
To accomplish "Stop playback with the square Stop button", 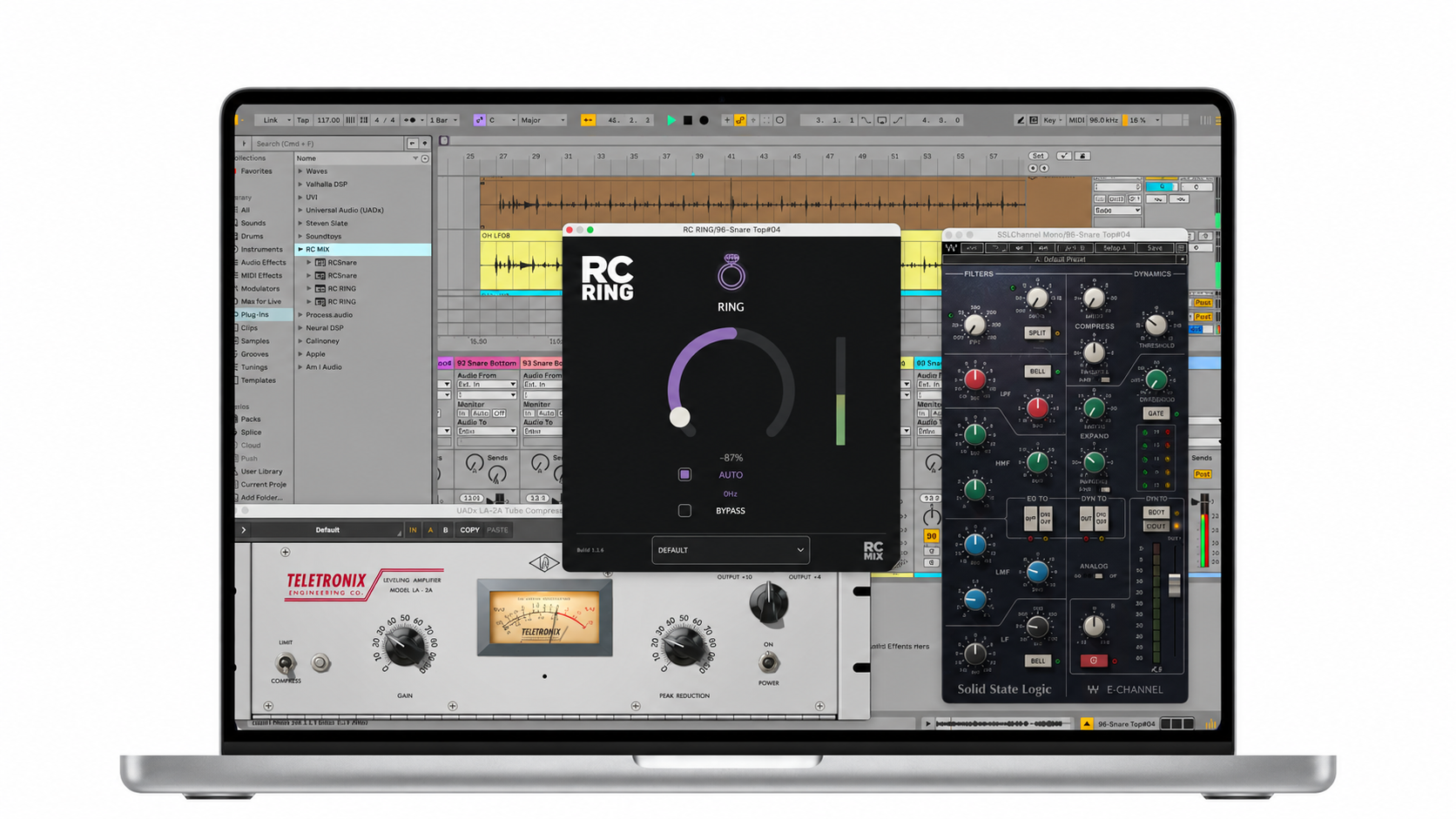I will pos(688,120).
